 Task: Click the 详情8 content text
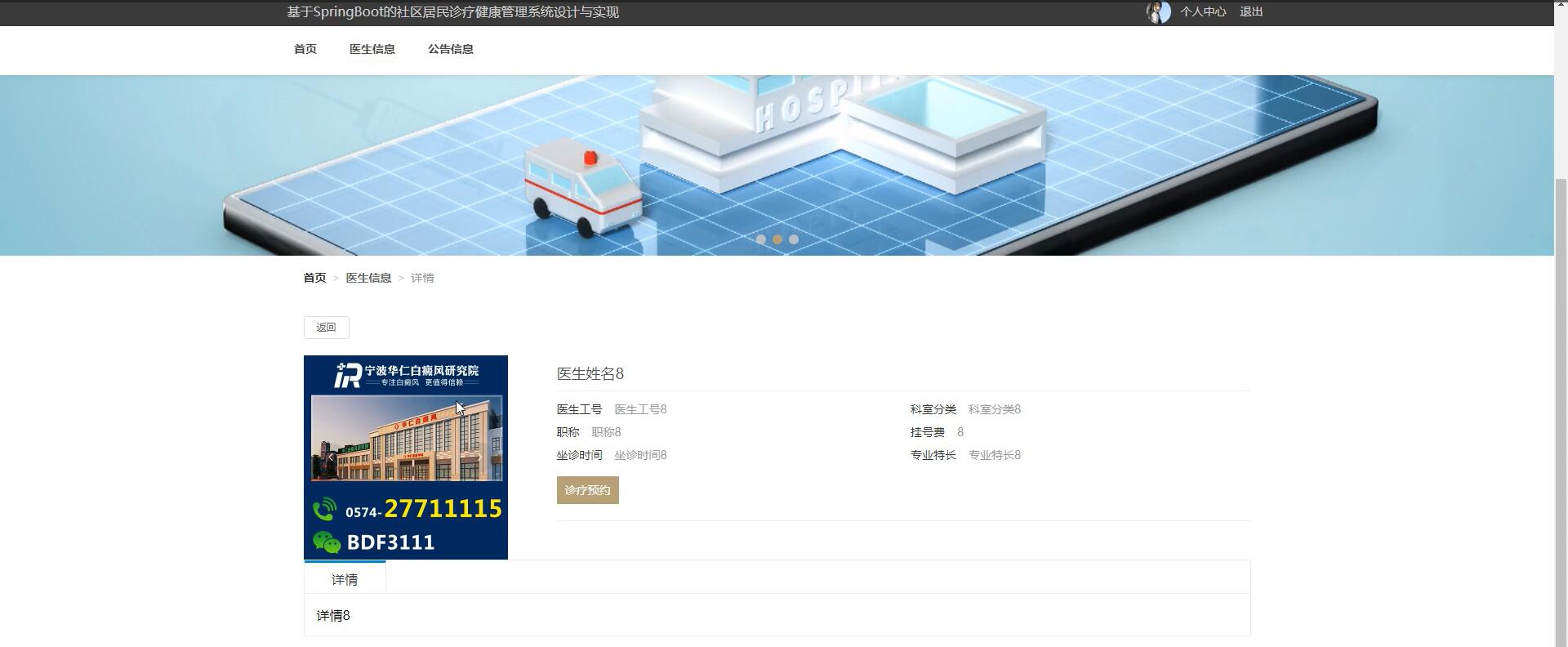tap(333, 615)
